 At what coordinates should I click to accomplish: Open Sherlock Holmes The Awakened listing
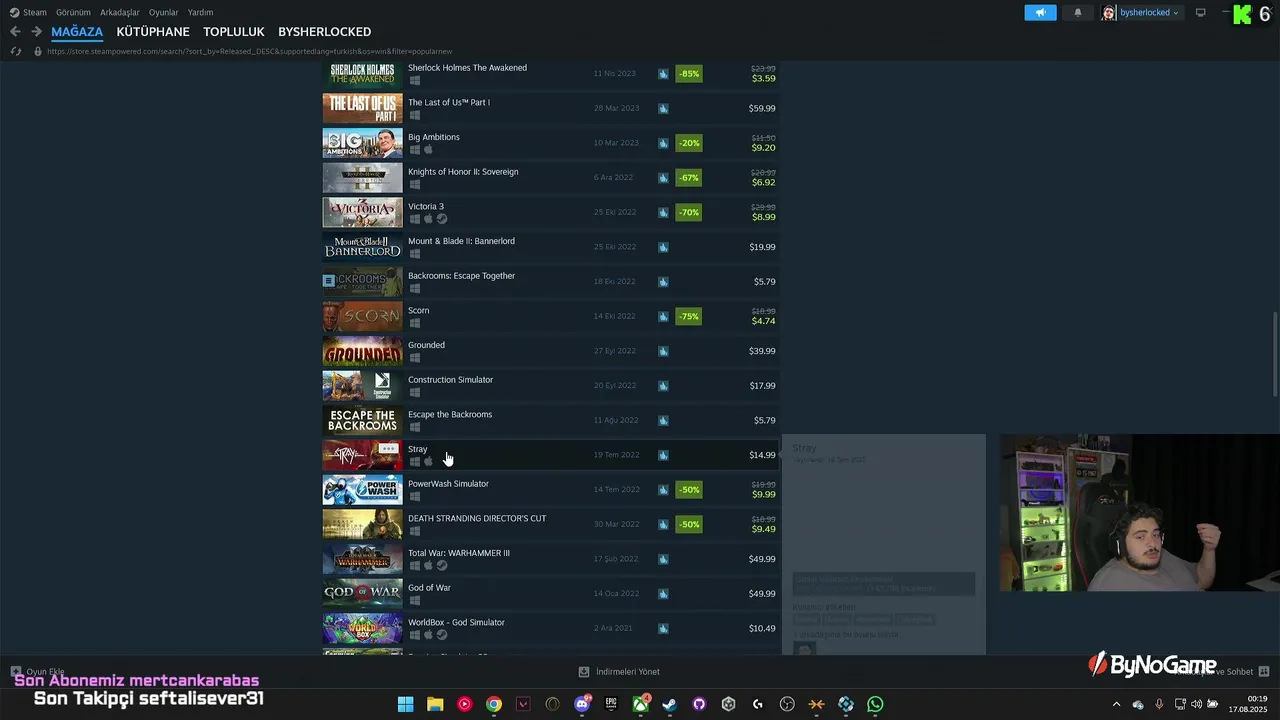pyautogui.click(x=551, y=73)
